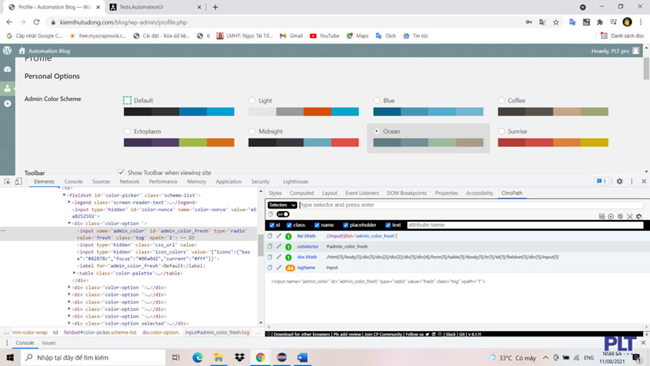Select the Users profile sidebar icon
The width and height of the screenshot is (650, 366).
coord(7,88)
